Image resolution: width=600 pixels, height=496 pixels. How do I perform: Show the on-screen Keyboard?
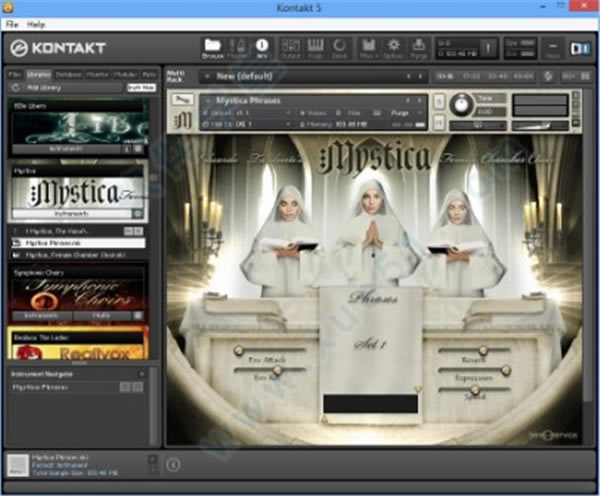point(315,48)
